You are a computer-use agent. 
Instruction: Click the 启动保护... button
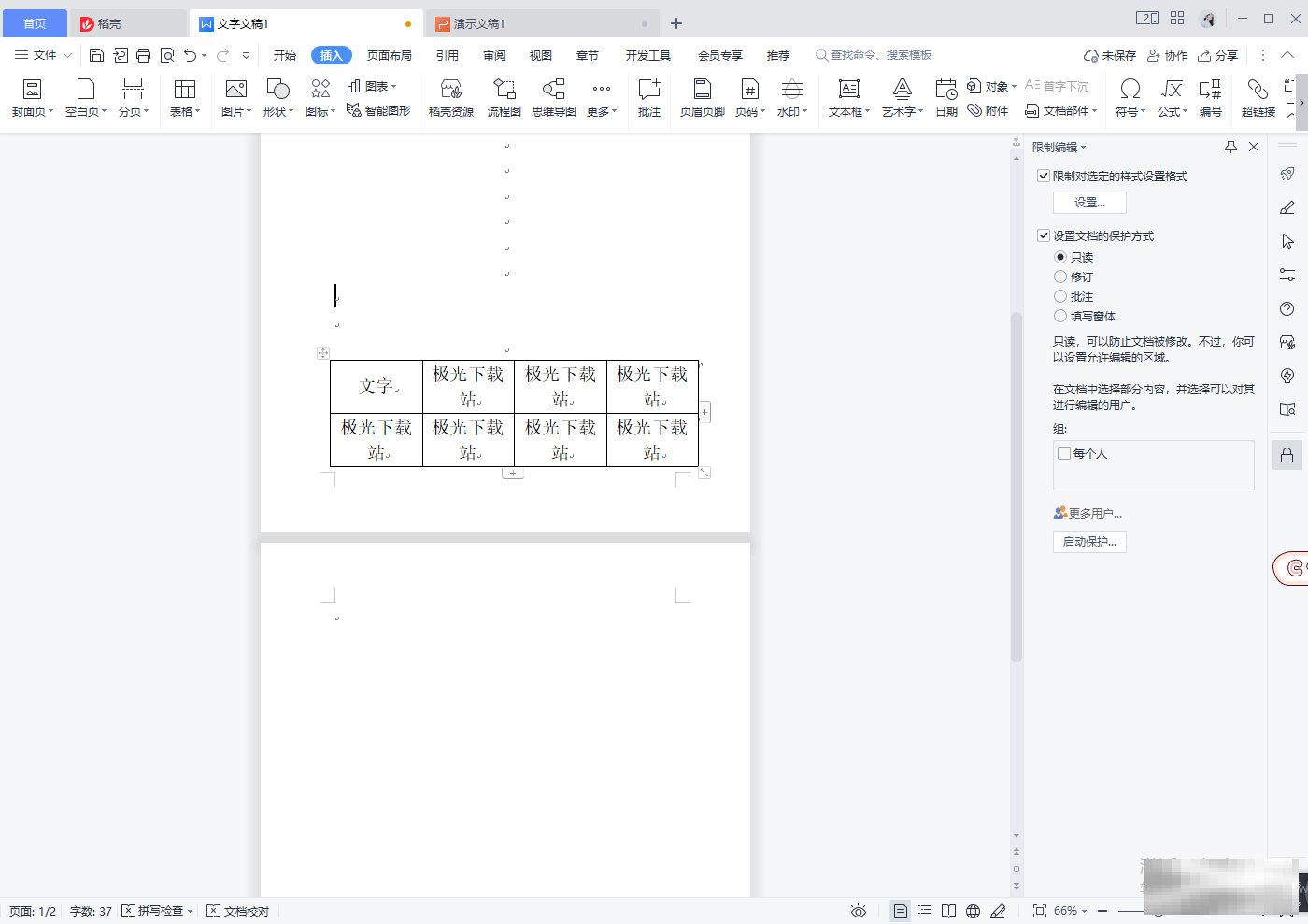point(1089,542)
